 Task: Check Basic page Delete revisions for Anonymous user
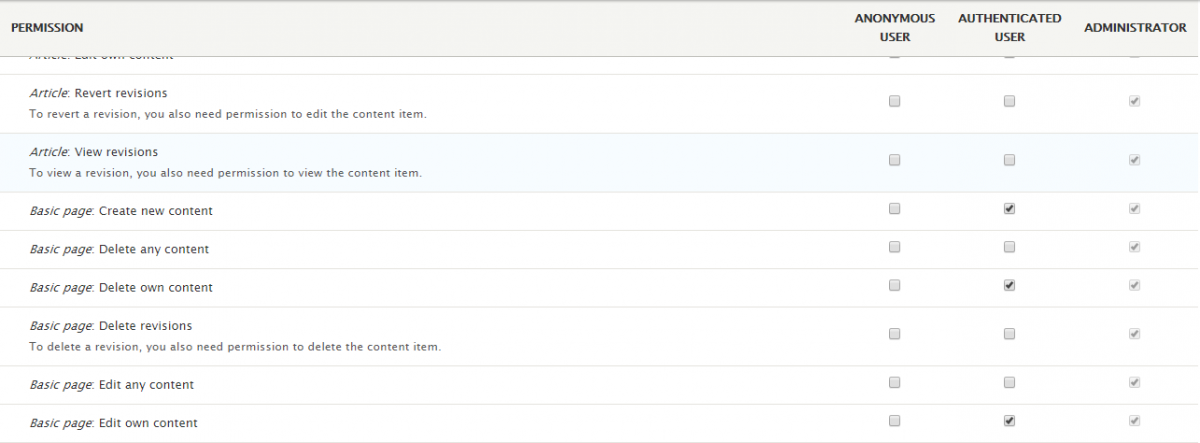coord(895,334)
